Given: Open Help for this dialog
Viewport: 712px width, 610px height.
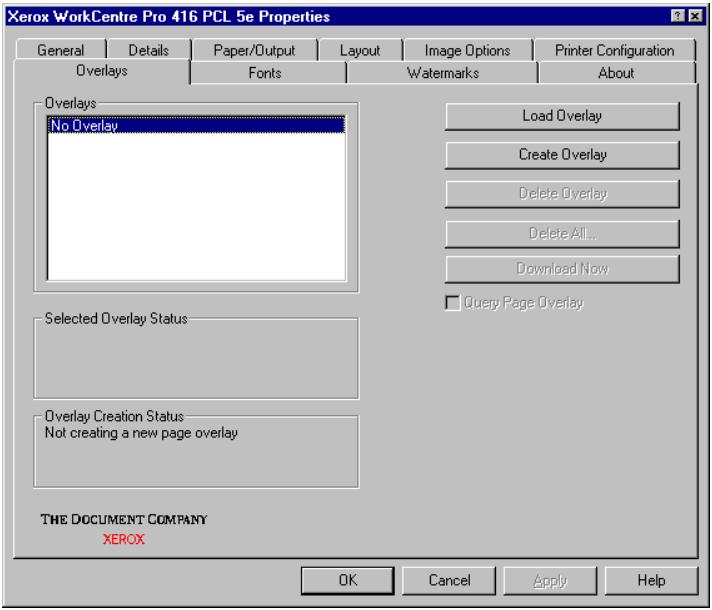Looking at the screenshot, I should [x=652, y=580].
